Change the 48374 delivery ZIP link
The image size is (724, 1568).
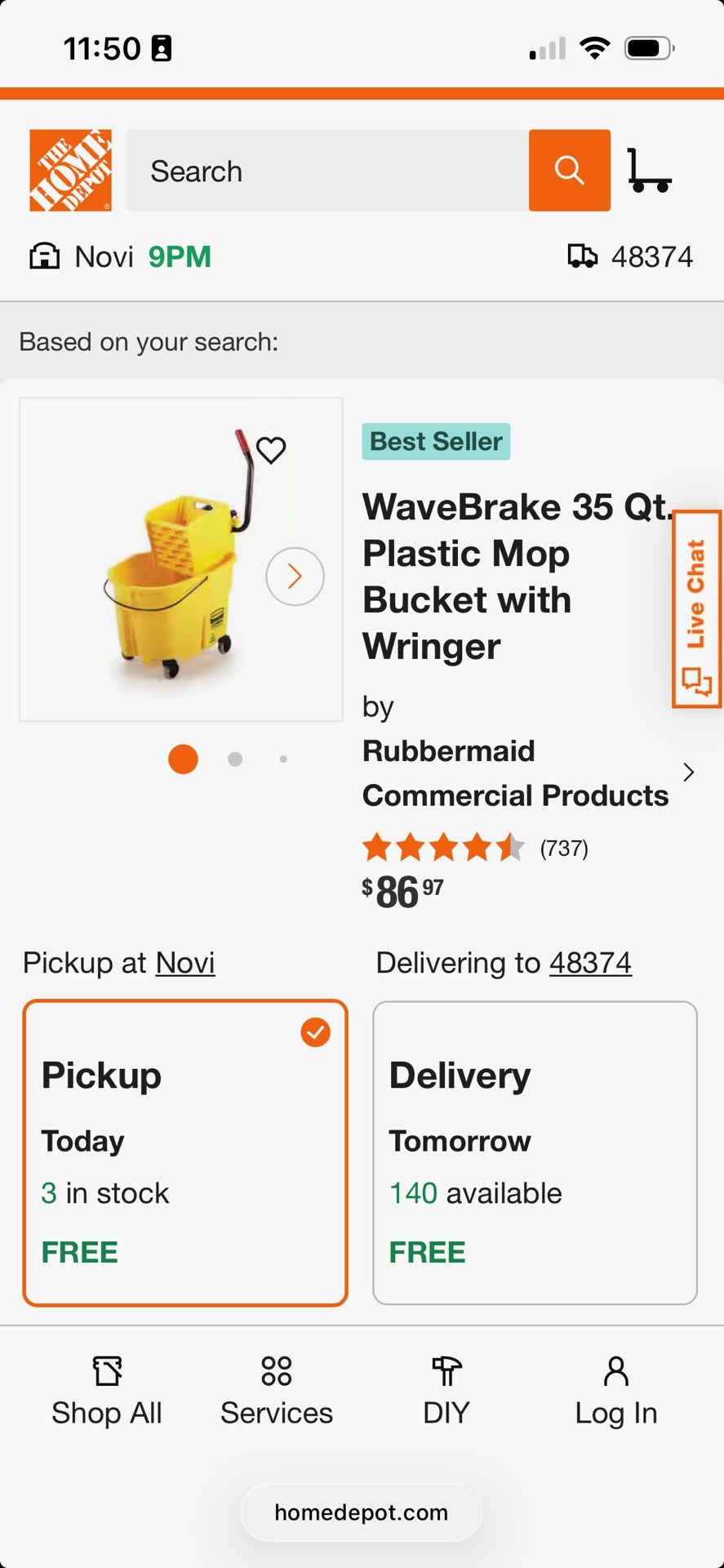590,963
